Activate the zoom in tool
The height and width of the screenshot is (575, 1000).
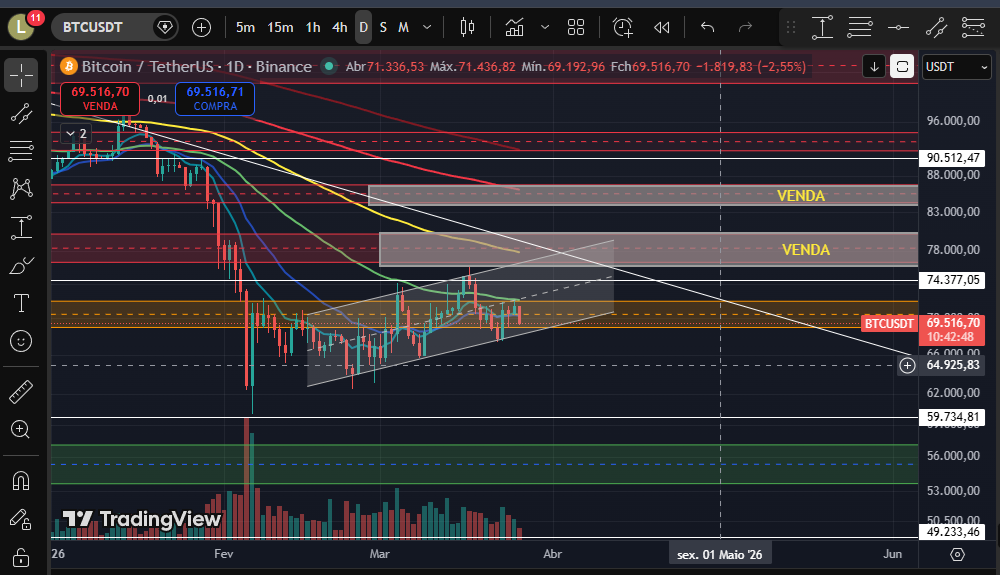pyautogui.click(x=21, y=429)
